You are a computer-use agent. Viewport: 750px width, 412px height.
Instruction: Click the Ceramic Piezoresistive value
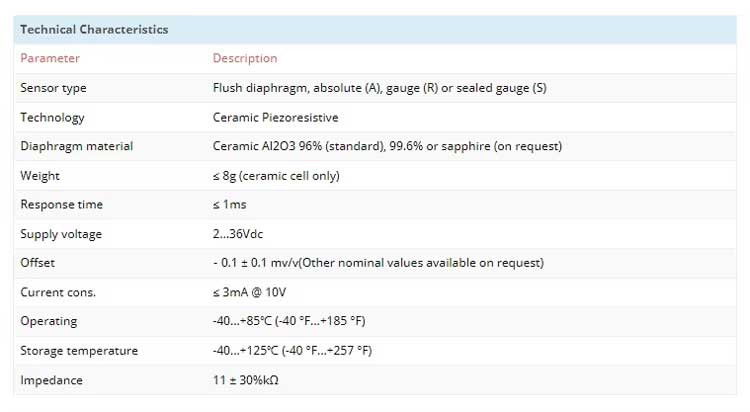(276, 118)
